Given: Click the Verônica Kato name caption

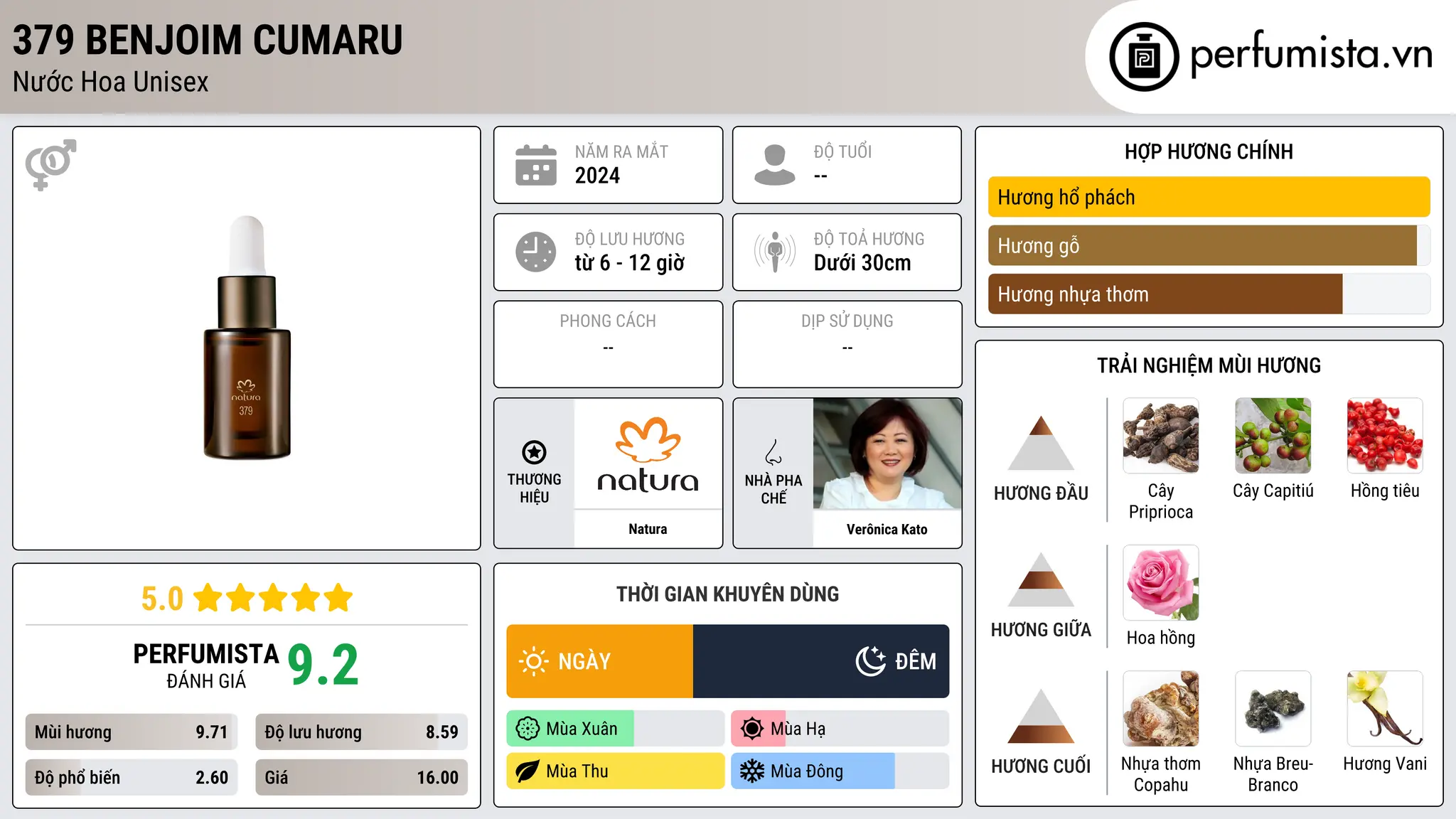Looking at the screenshot, I should pyautogui.click(x=887, y=529).
